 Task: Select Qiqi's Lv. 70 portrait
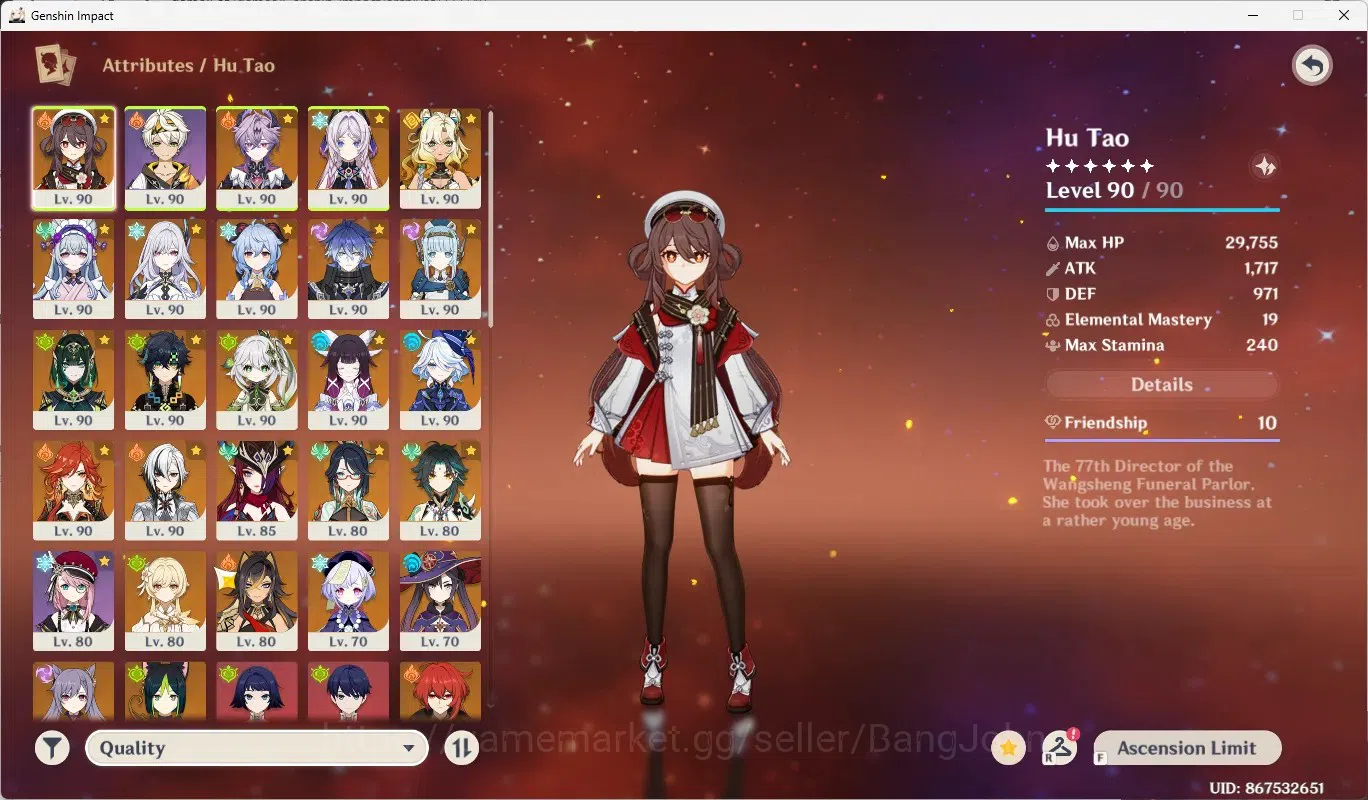349,601
